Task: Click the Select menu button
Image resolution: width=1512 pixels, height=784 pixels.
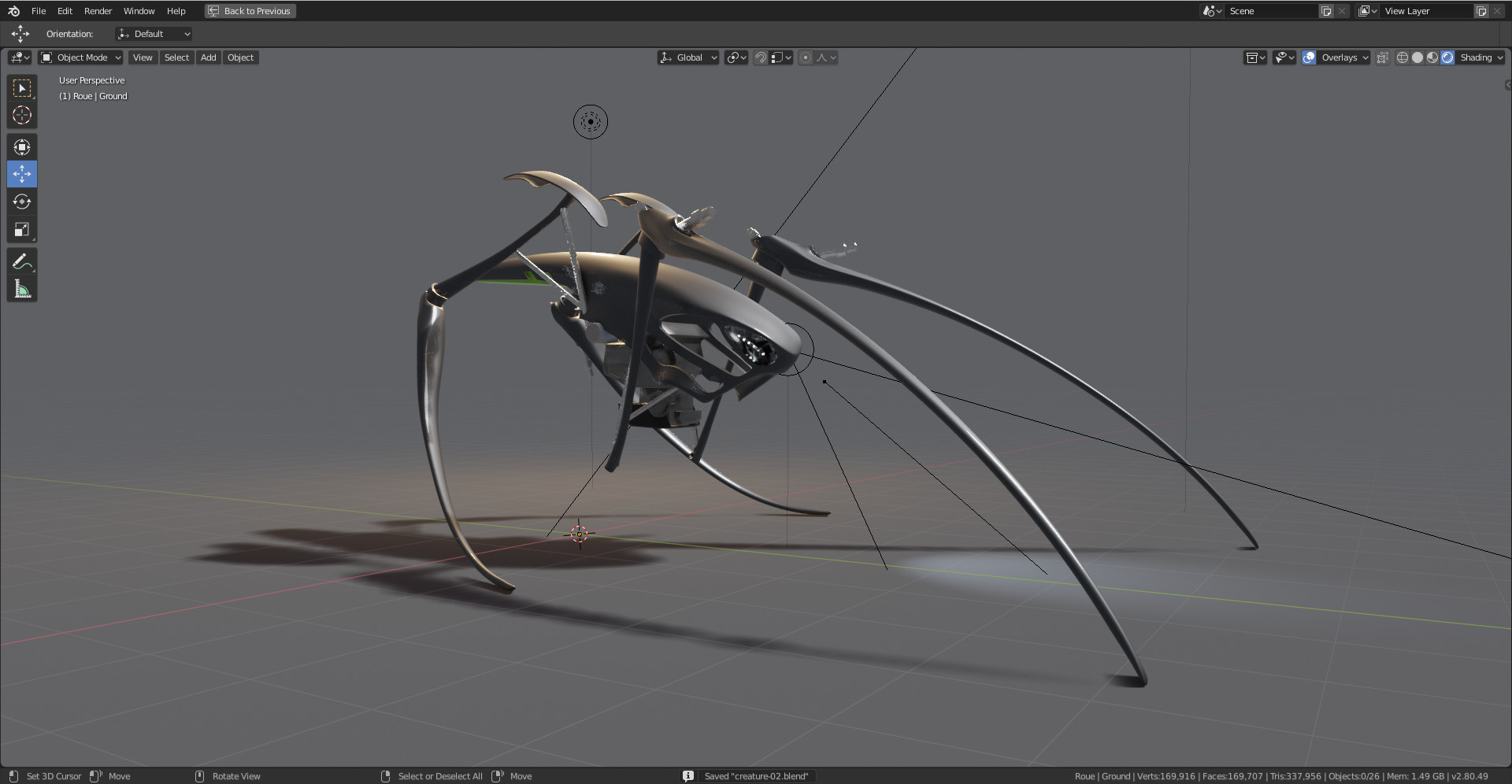Action: (176, 57)
